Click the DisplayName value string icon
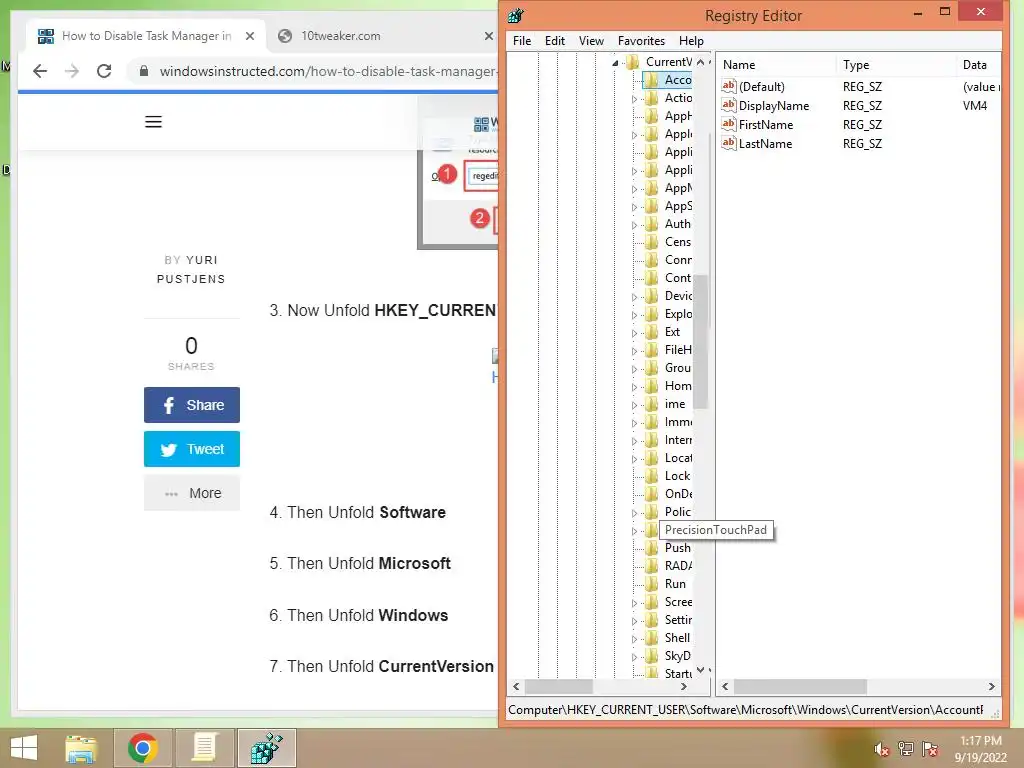This screenshot has width=1024, height=768. pyautogui.click(x=729, y=105)
